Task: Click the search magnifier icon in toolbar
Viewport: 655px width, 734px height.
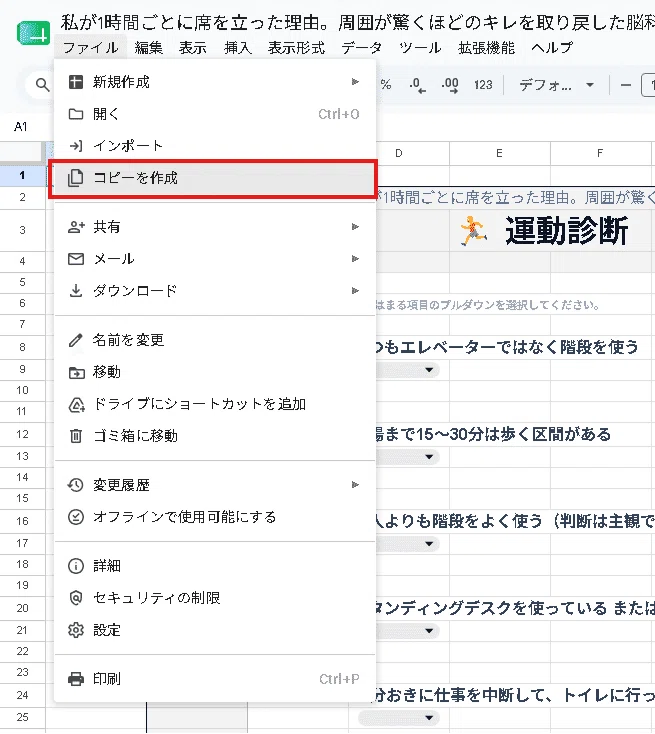Action: (42, 85)
